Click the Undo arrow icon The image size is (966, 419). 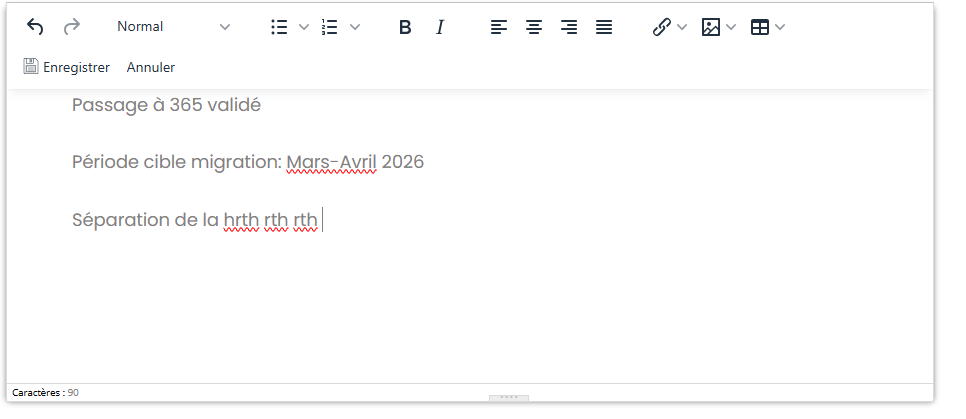pyautogui.click(x=35, y=27)
